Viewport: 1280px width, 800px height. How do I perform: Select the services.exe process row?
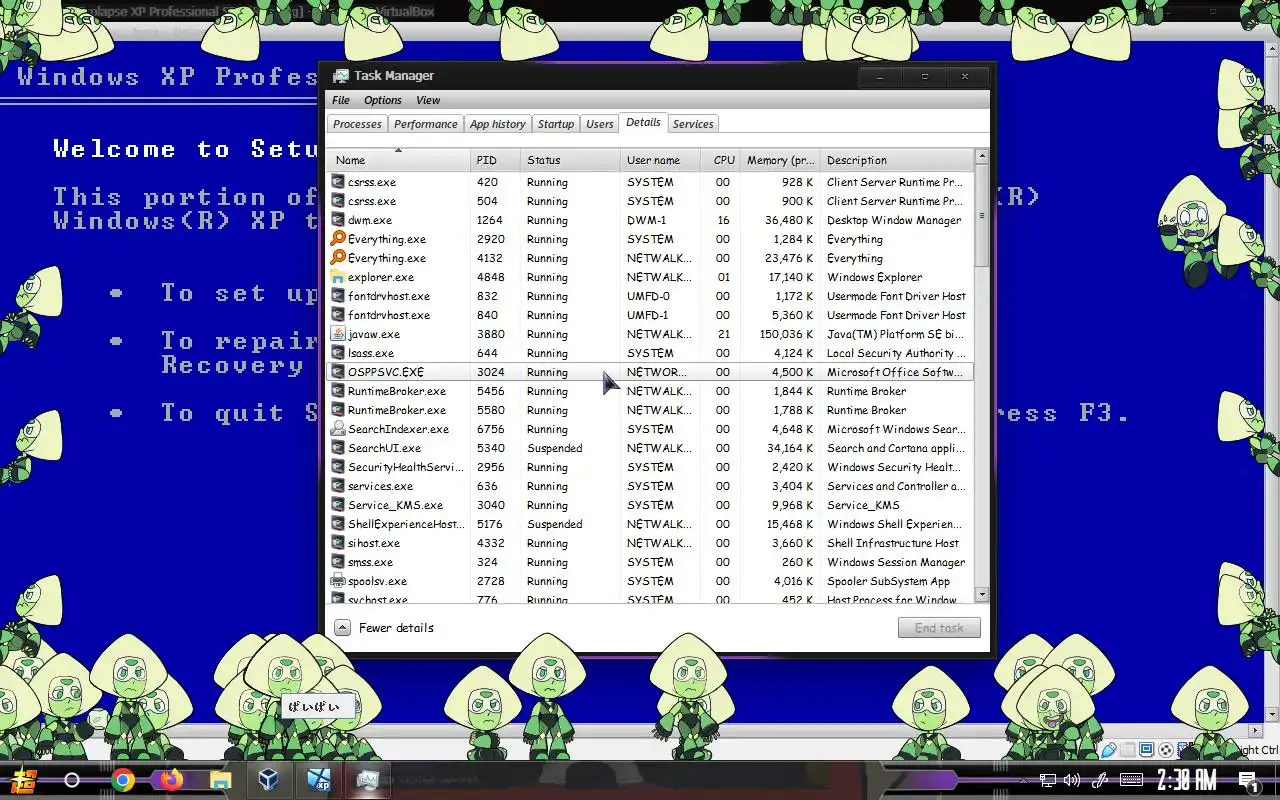pyautogui.click(x=650, y=486)
